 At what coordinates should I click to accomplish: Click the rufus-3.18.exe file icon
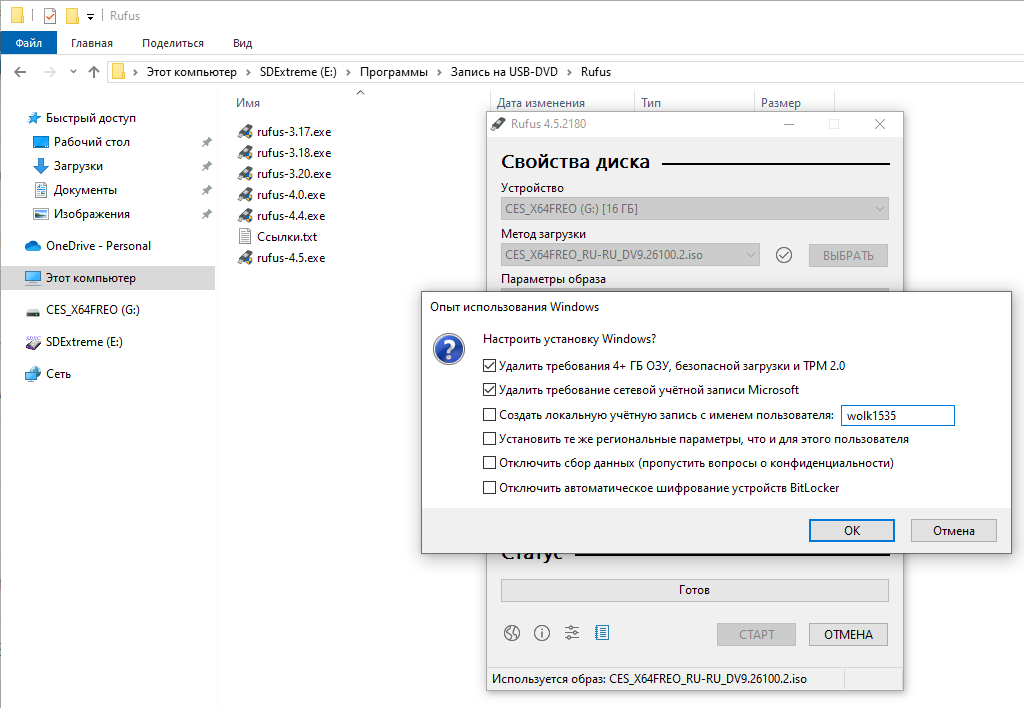[245, 153]
